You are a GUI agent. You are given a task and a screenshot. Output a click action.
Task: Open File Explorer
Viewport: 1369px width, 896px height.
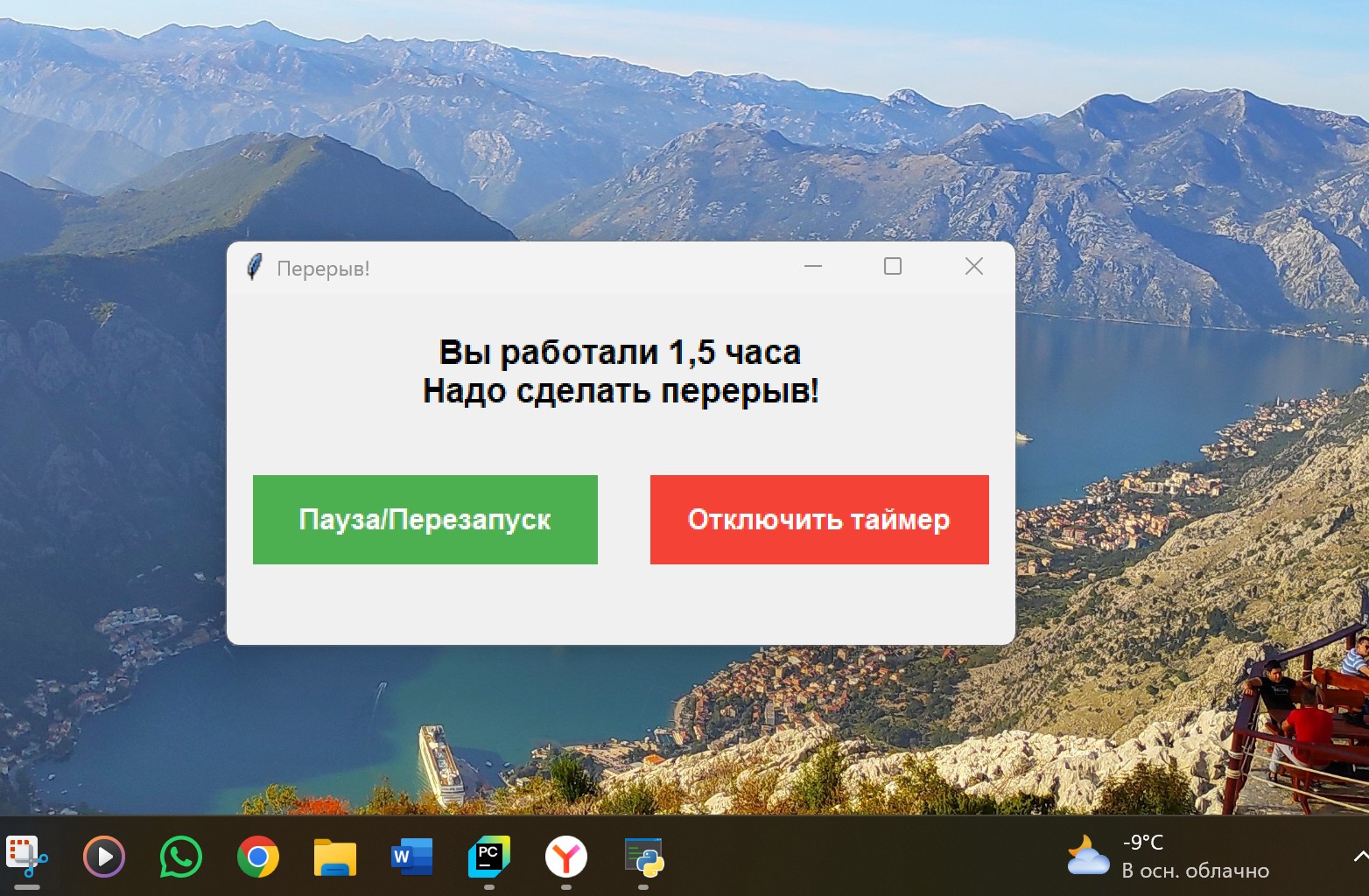tap(334, 857)
